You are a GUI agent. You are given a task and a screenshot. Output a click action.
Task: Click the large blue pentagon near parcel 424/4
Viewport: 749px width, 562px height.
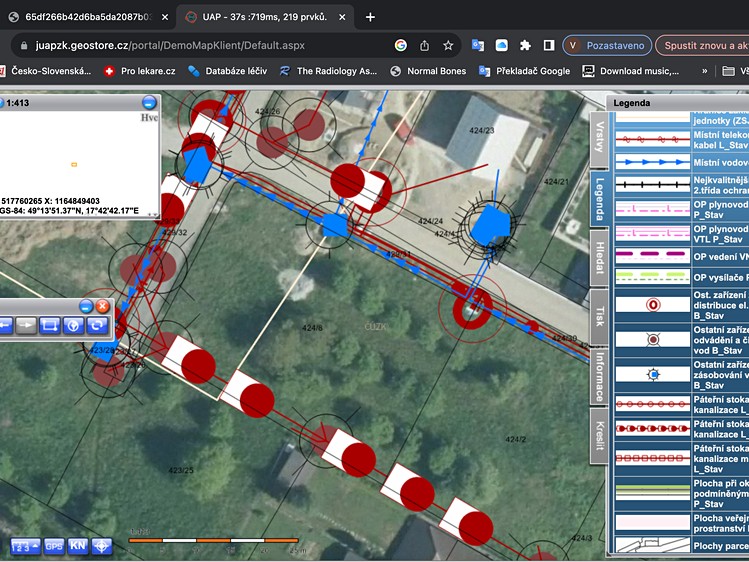[491, 224]
